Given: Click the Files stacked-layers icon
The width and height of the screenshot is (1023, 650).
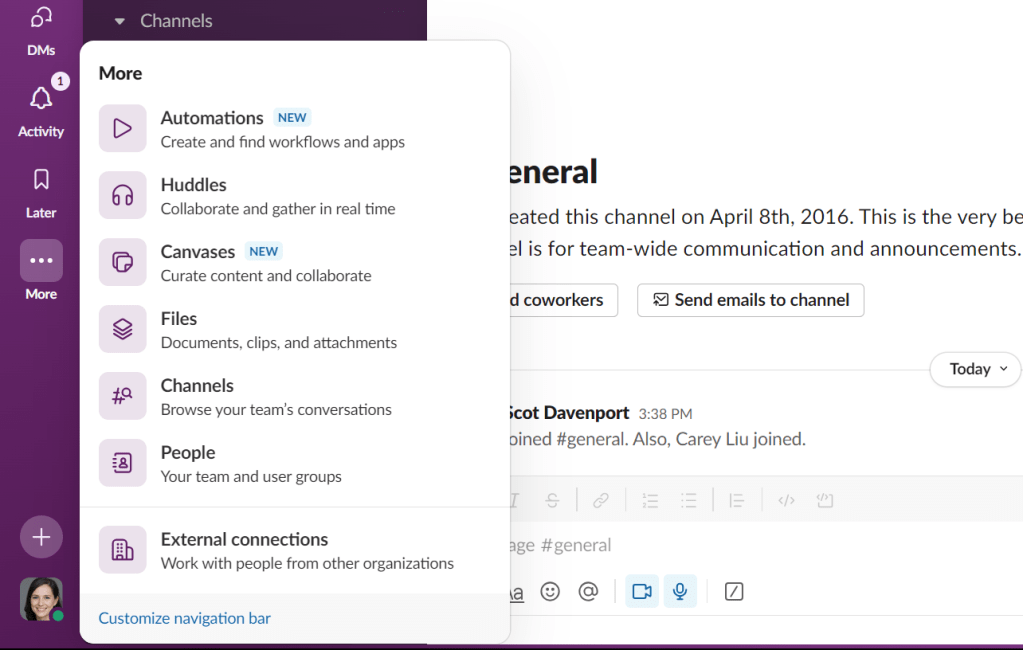Looking at the screenshot, I should tap(123, 329).
